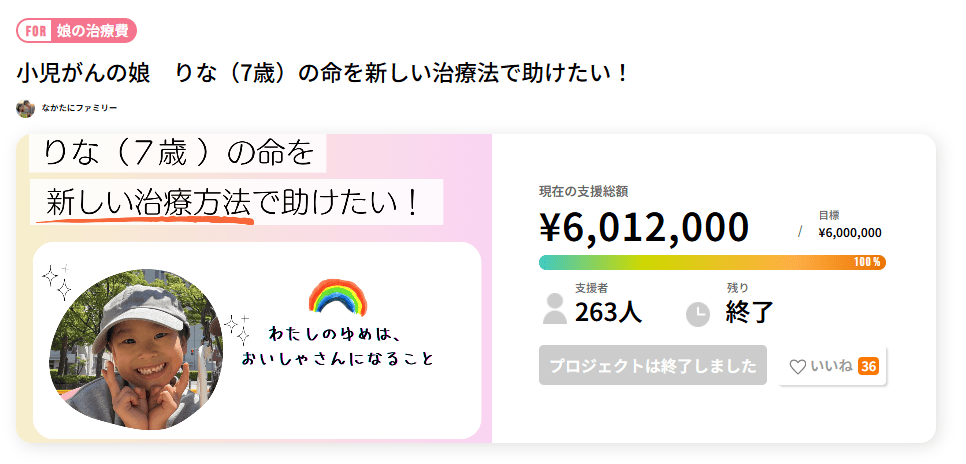This screenshot has width=966, height=464.
Task: Click the sparkle stars left of the photo
Action: point(57,281)
